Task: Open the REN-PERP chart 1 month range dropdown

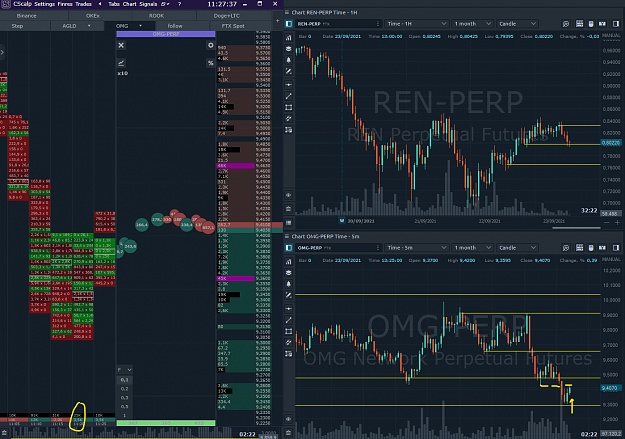Action: (x=473, y=24)
